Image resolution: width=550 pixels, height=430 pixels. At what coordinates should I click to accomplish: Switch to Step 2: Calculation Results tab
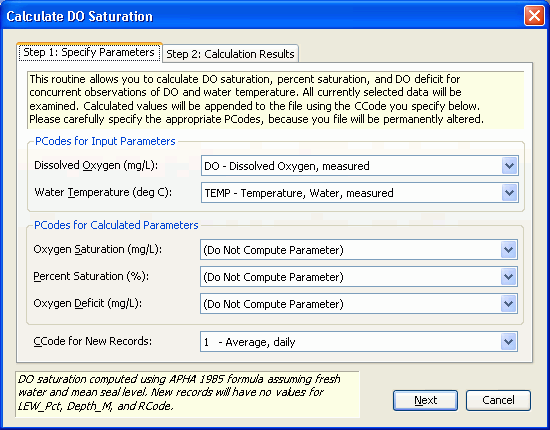230,54
